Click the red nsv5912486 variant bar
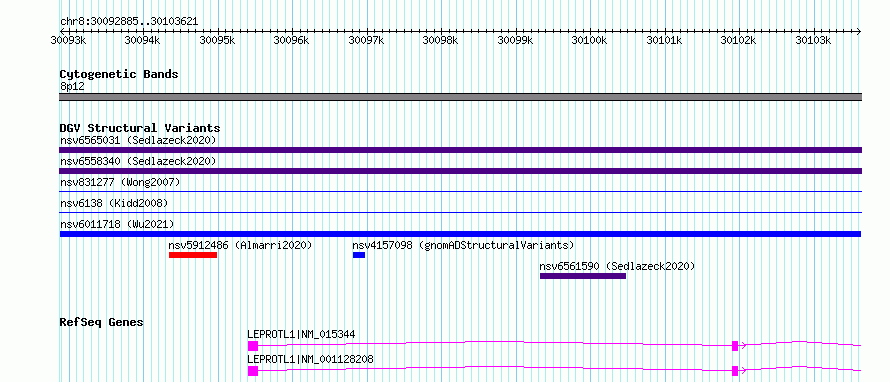Screen dimensions: 890x382 tap(193, 255)
